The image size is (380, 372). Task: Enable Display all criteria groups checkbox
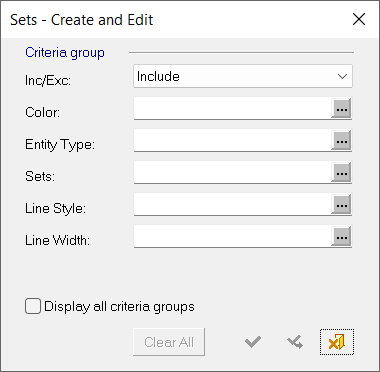tap(33, 306)
